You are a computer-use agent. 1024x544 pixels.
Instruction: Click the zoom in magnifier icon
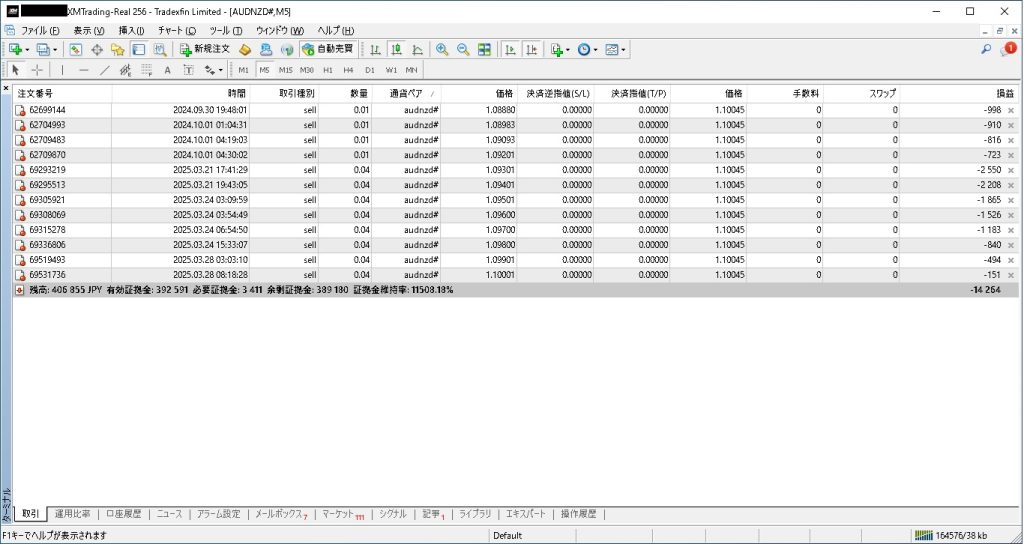pyautogui.click(x=441, y=49)
